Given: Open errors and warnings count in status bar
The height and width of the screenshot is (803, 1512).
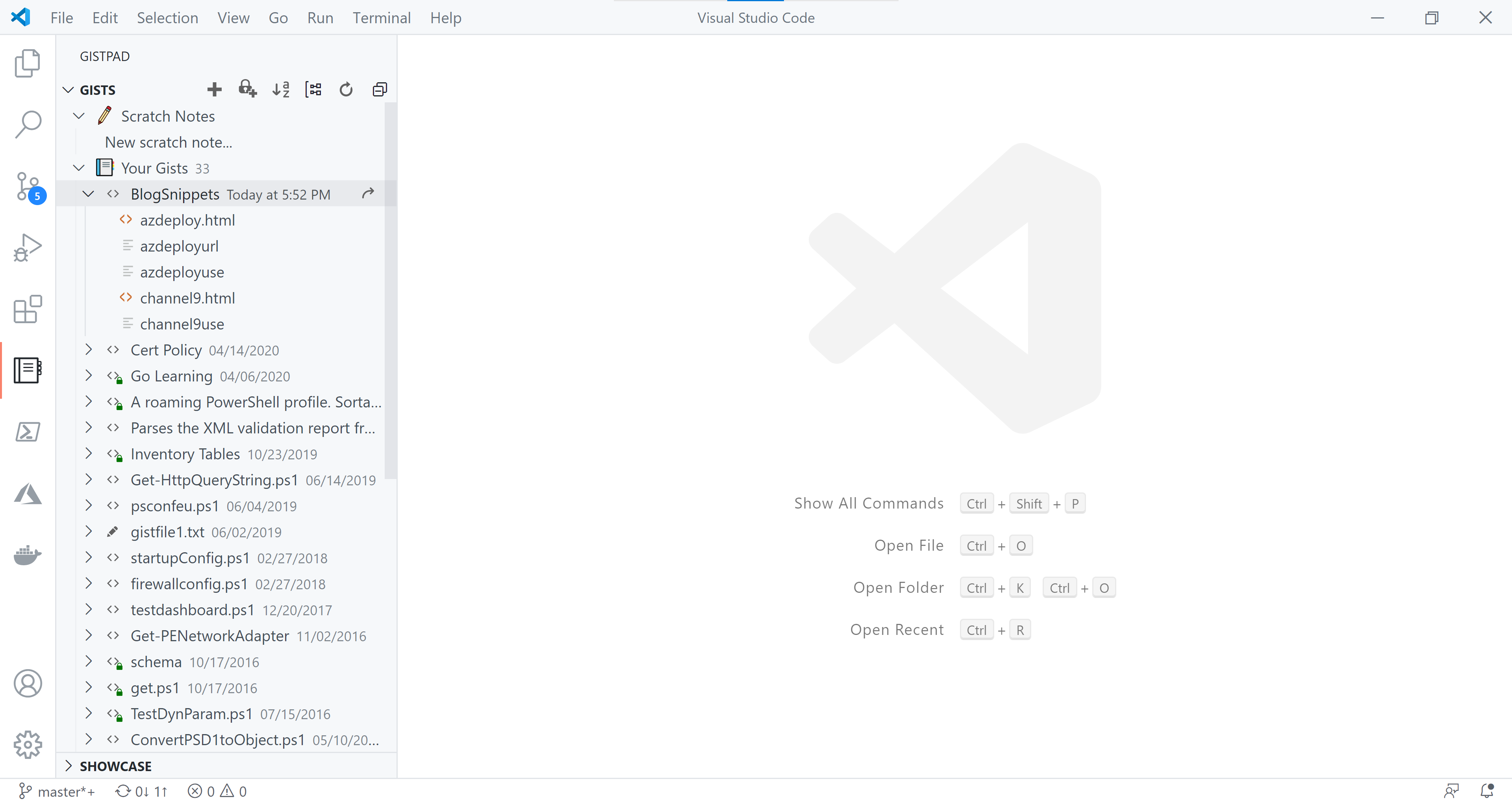Looking at the screenshot, I should [217, 791].
